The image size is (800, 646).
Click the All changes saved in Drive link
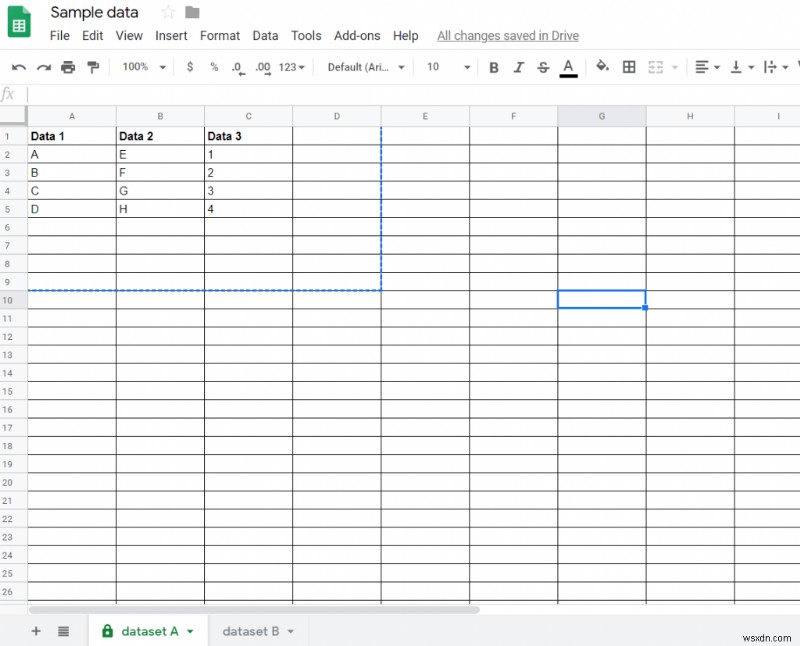coord(507,35)
